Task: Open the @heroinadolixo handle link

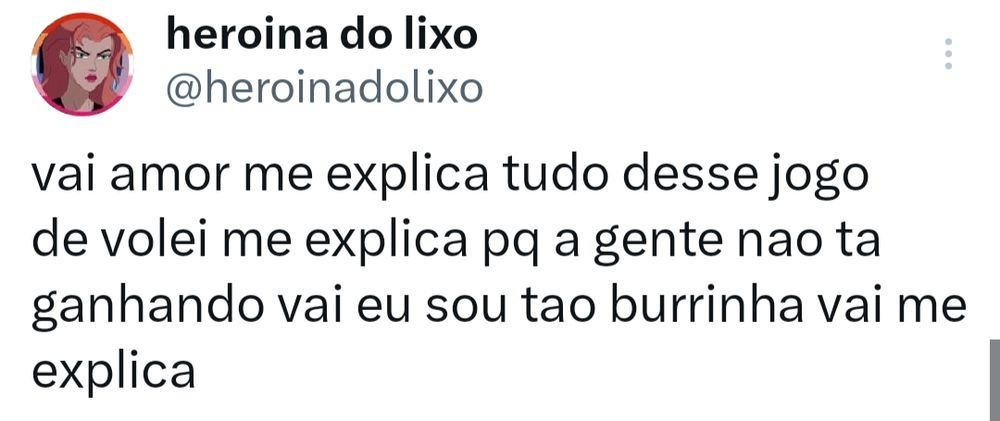Action: [324, 90]
